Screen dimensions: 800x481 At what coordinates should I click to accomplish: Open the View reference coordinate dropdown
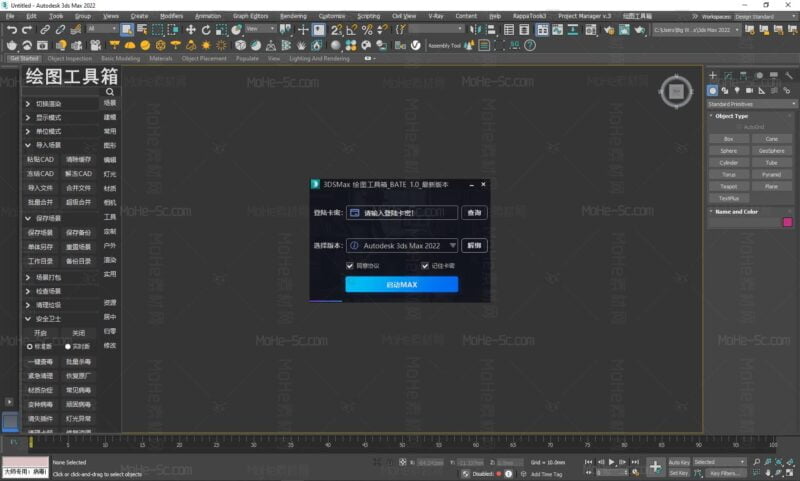(x=260, y=29)
